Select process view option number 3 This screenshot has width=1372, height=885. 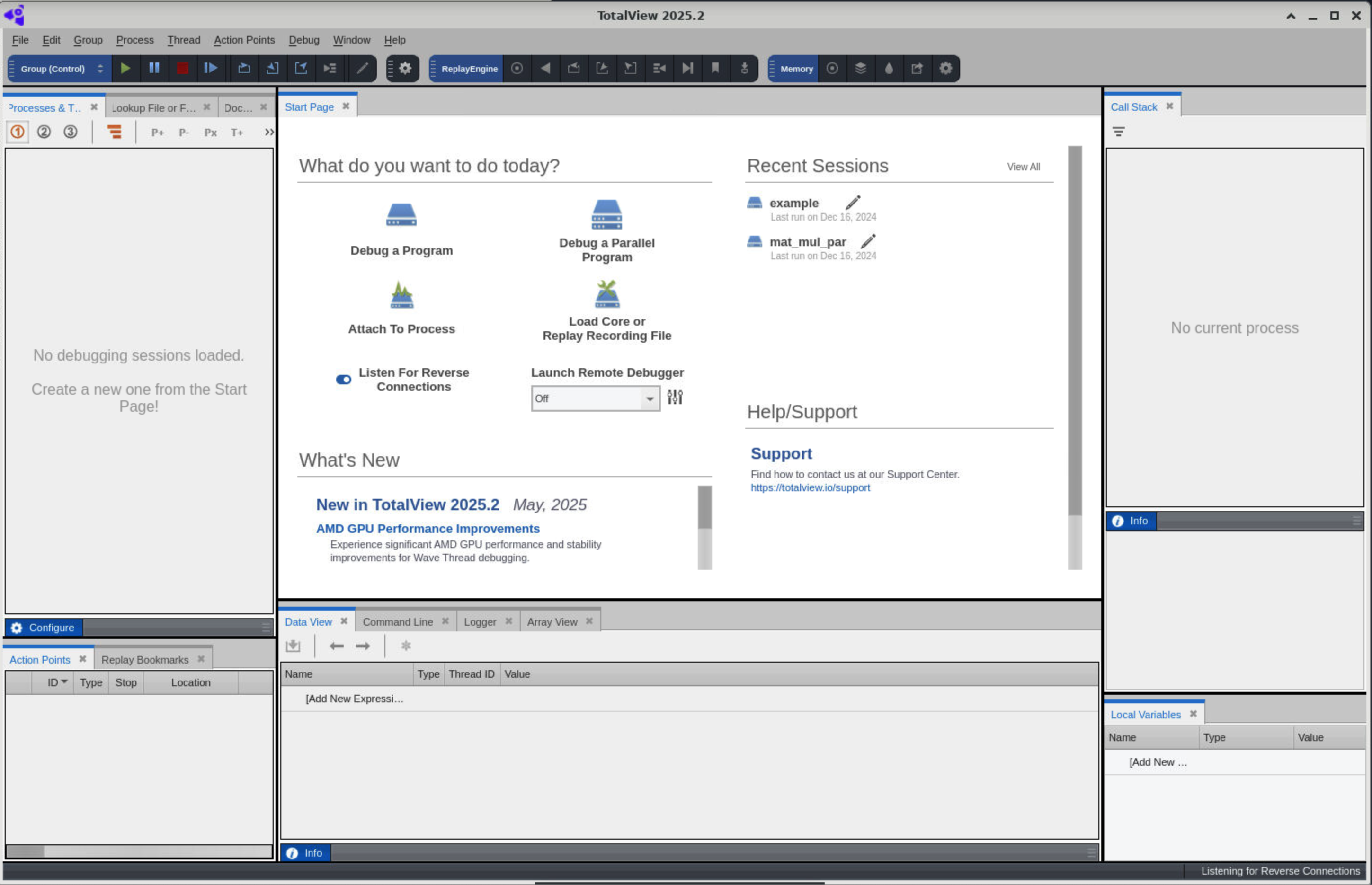click(70, 132)
